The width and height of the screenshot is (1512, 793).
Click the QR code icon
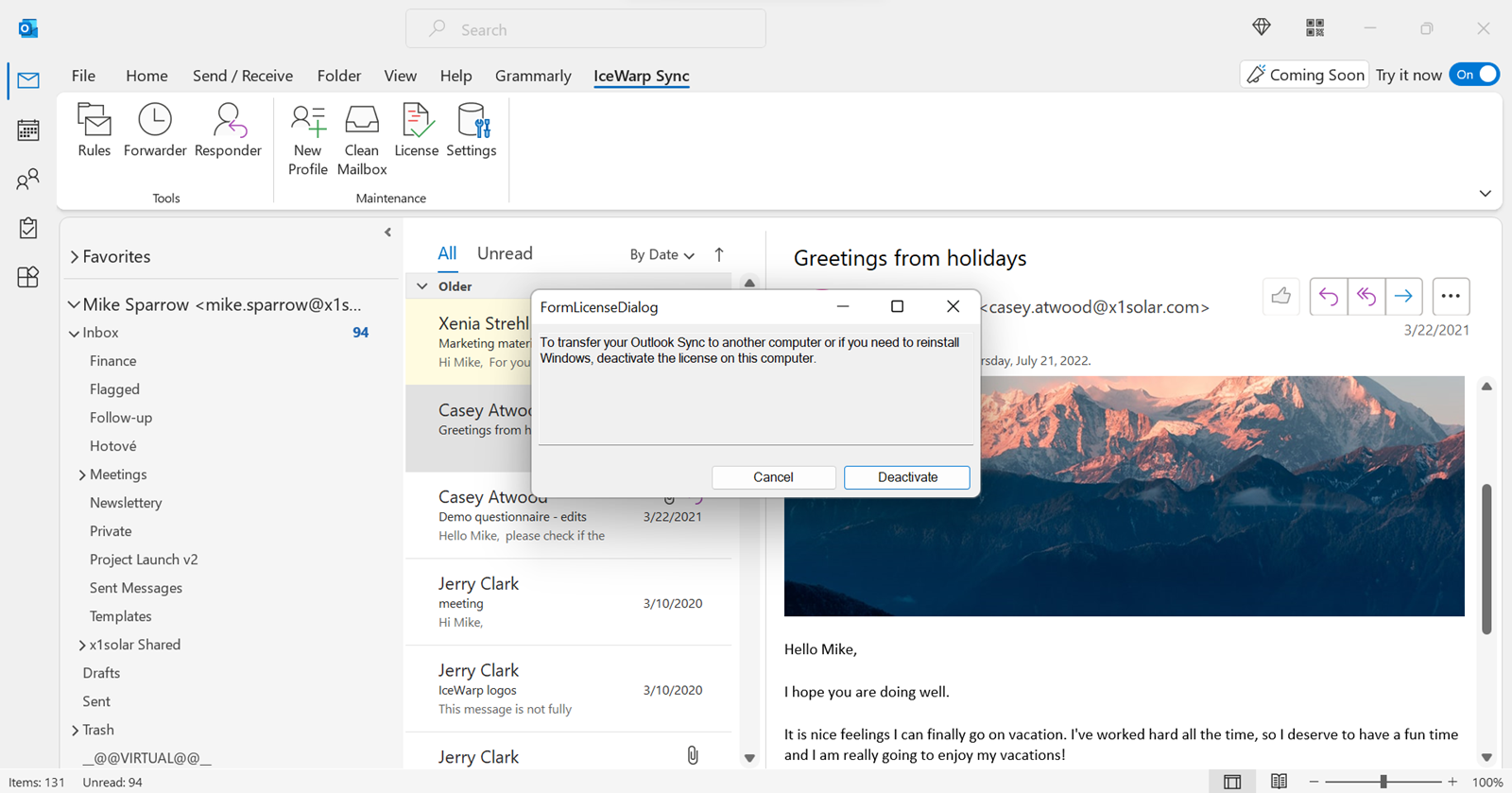point(1314,27)
